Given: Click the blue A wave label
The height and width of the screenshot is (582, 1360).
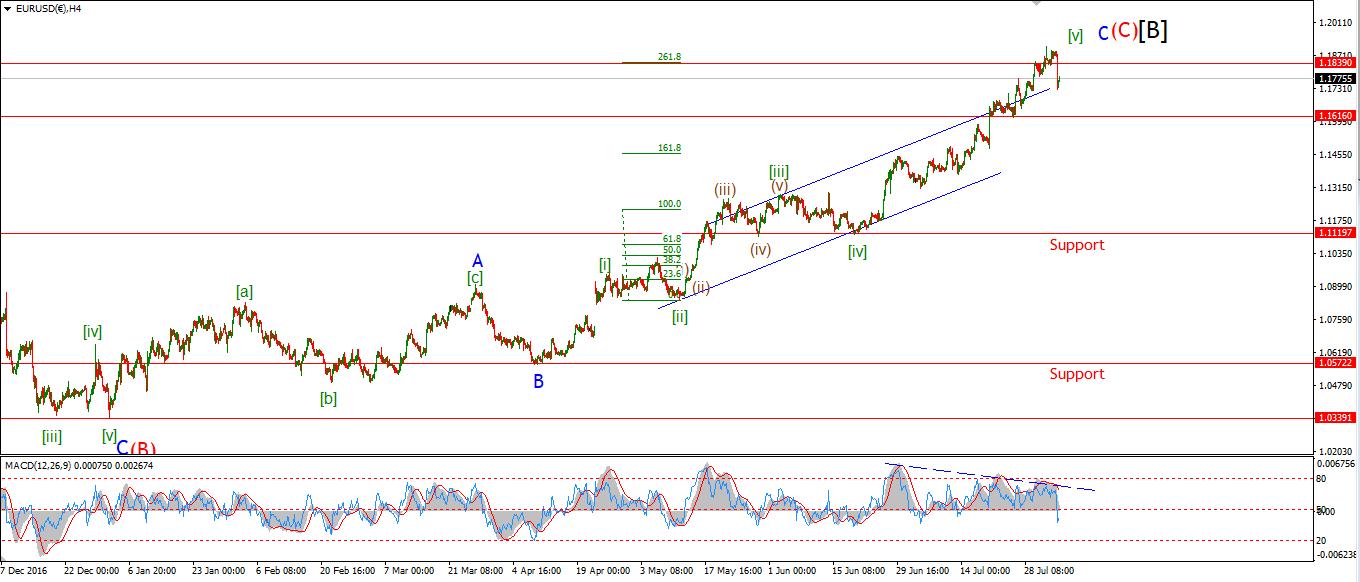Looking at the screenshot, I should coord(478,260).
